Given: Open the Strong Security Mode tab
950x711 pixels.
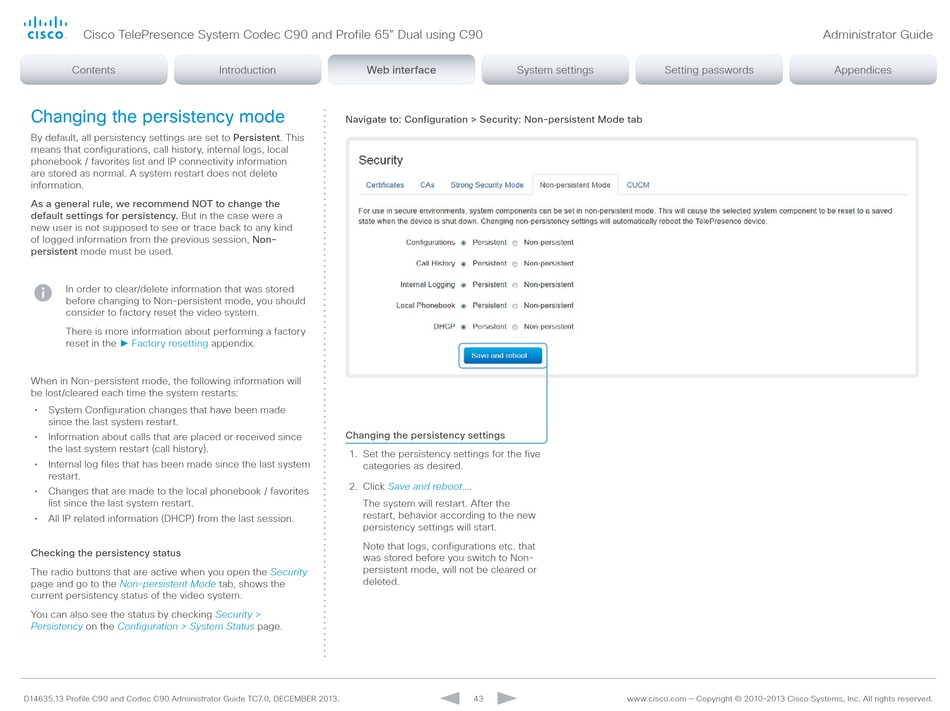Looking at the screenshot, I should 487,185.
